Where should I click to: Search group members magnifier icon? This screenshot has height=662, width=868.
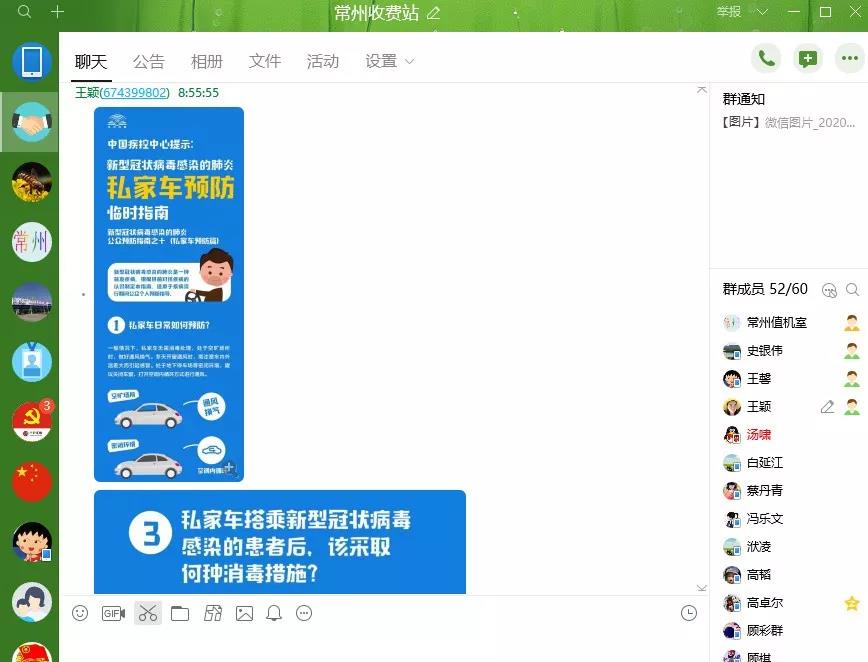click(852, 290)
